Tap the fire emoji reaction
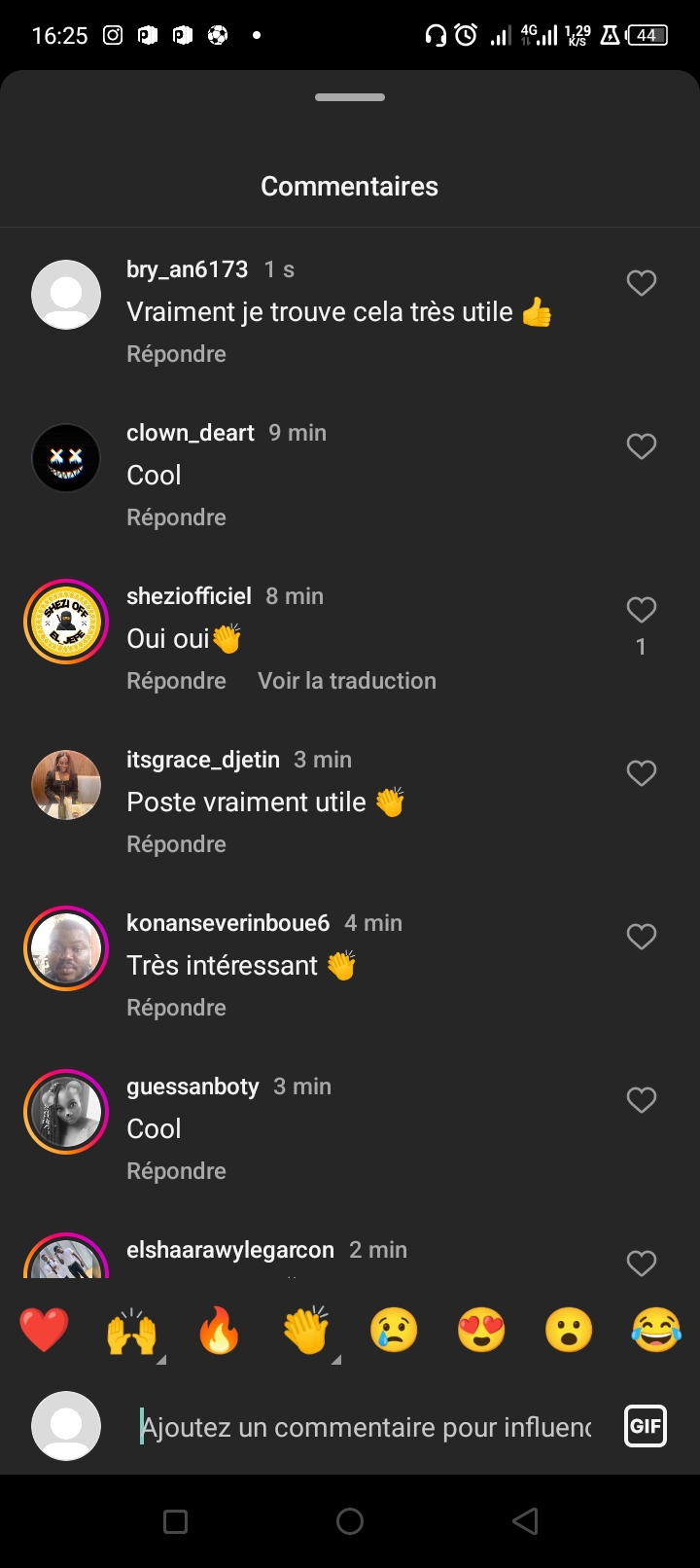The image size is (700, 1568). coord(219,1330)
